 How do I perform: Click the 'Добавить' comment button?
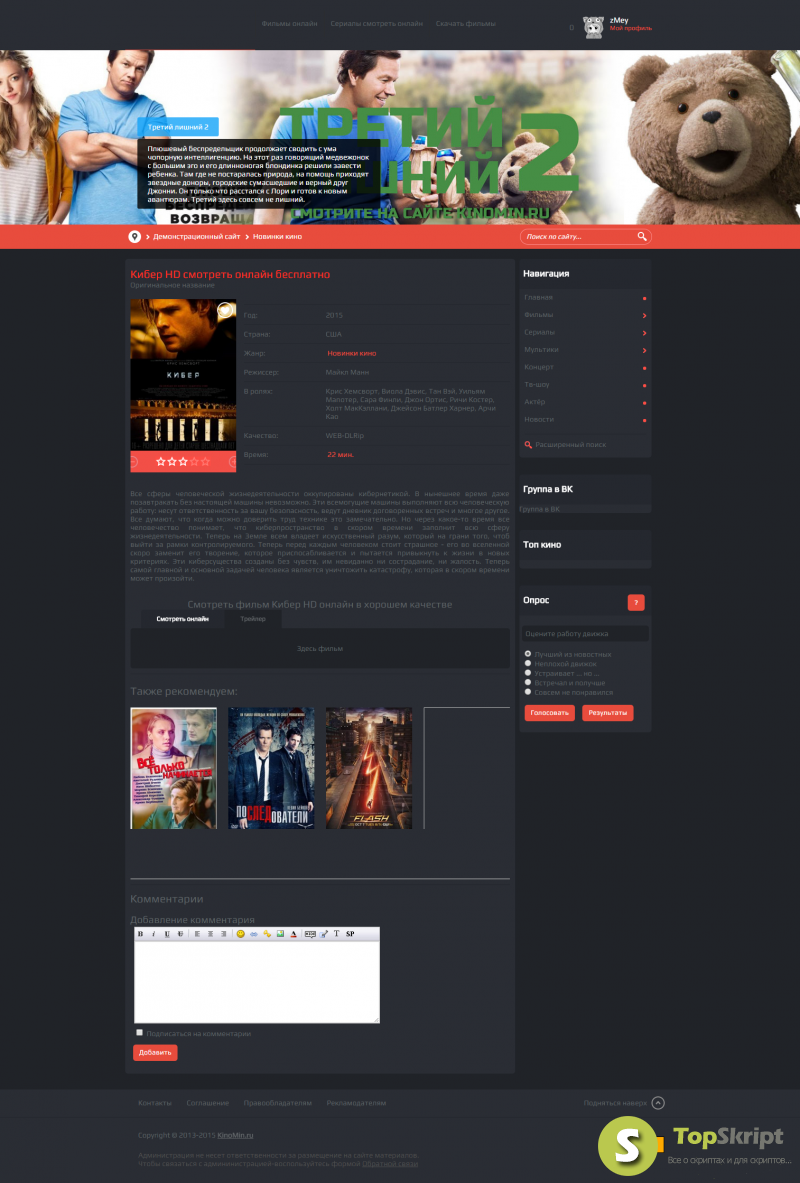[155, 1052]
